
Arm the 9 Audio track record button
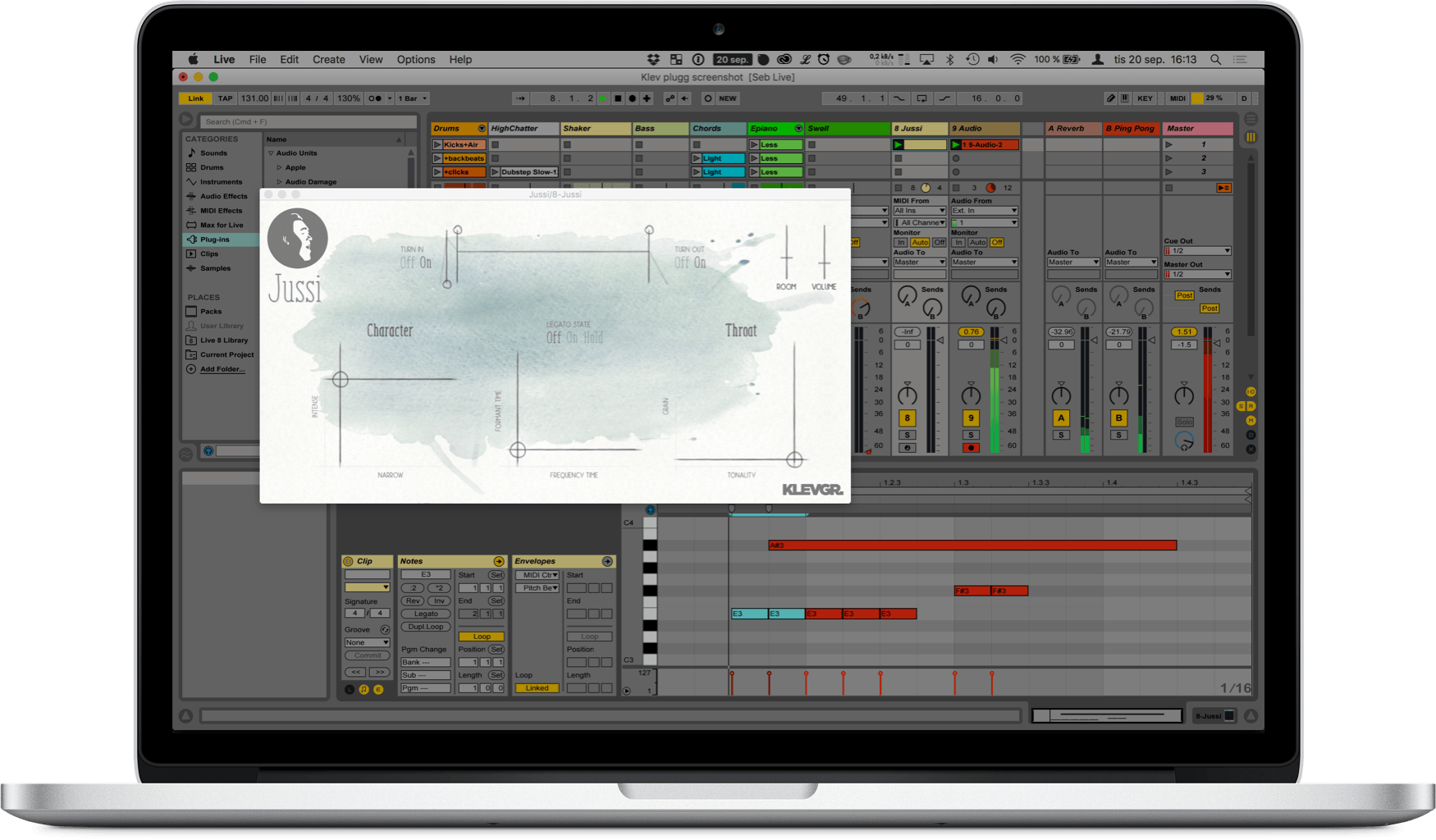coord(971,448)
